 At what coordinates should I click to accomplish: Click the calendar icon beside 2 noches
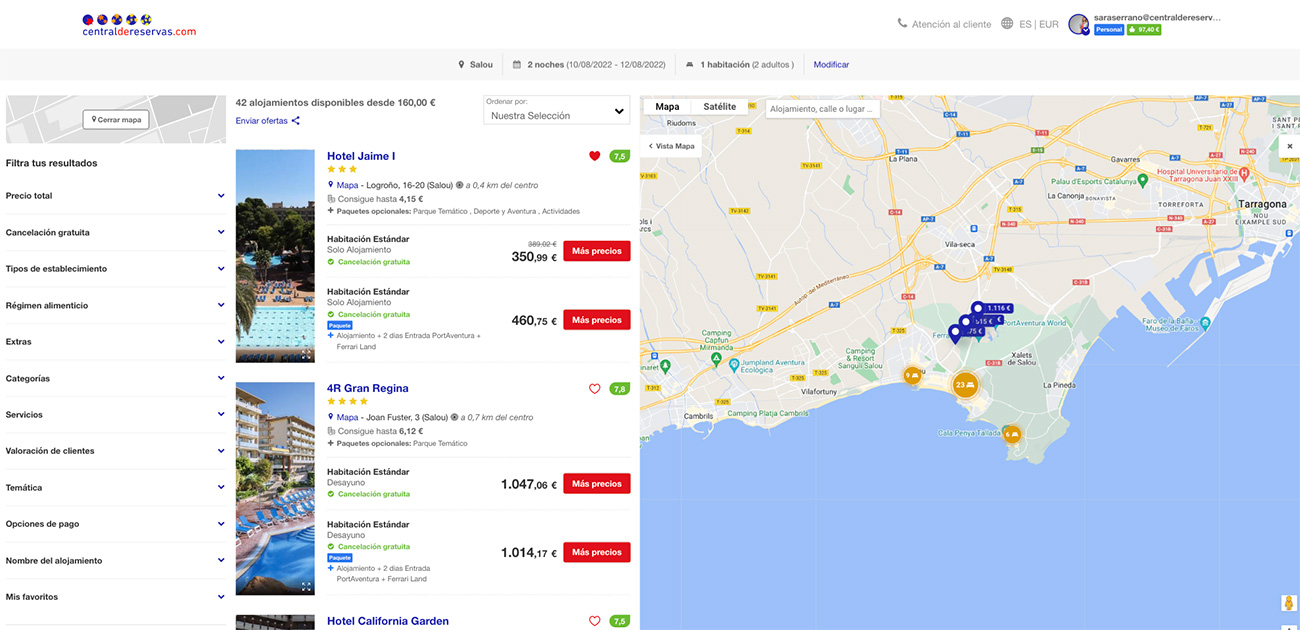[516, 65]
